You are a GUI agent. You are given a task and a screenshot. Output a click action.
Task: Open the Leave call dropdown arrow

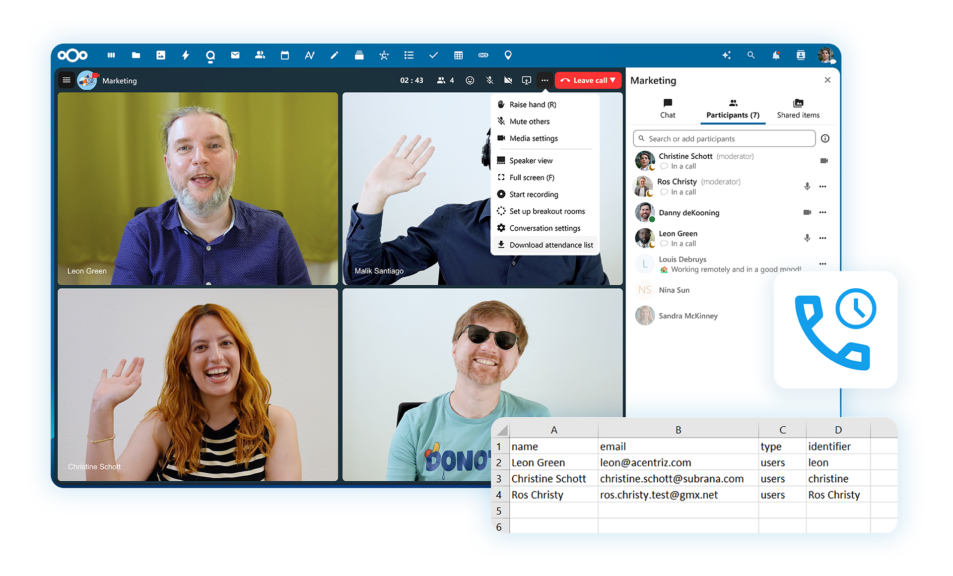point(612,80)
